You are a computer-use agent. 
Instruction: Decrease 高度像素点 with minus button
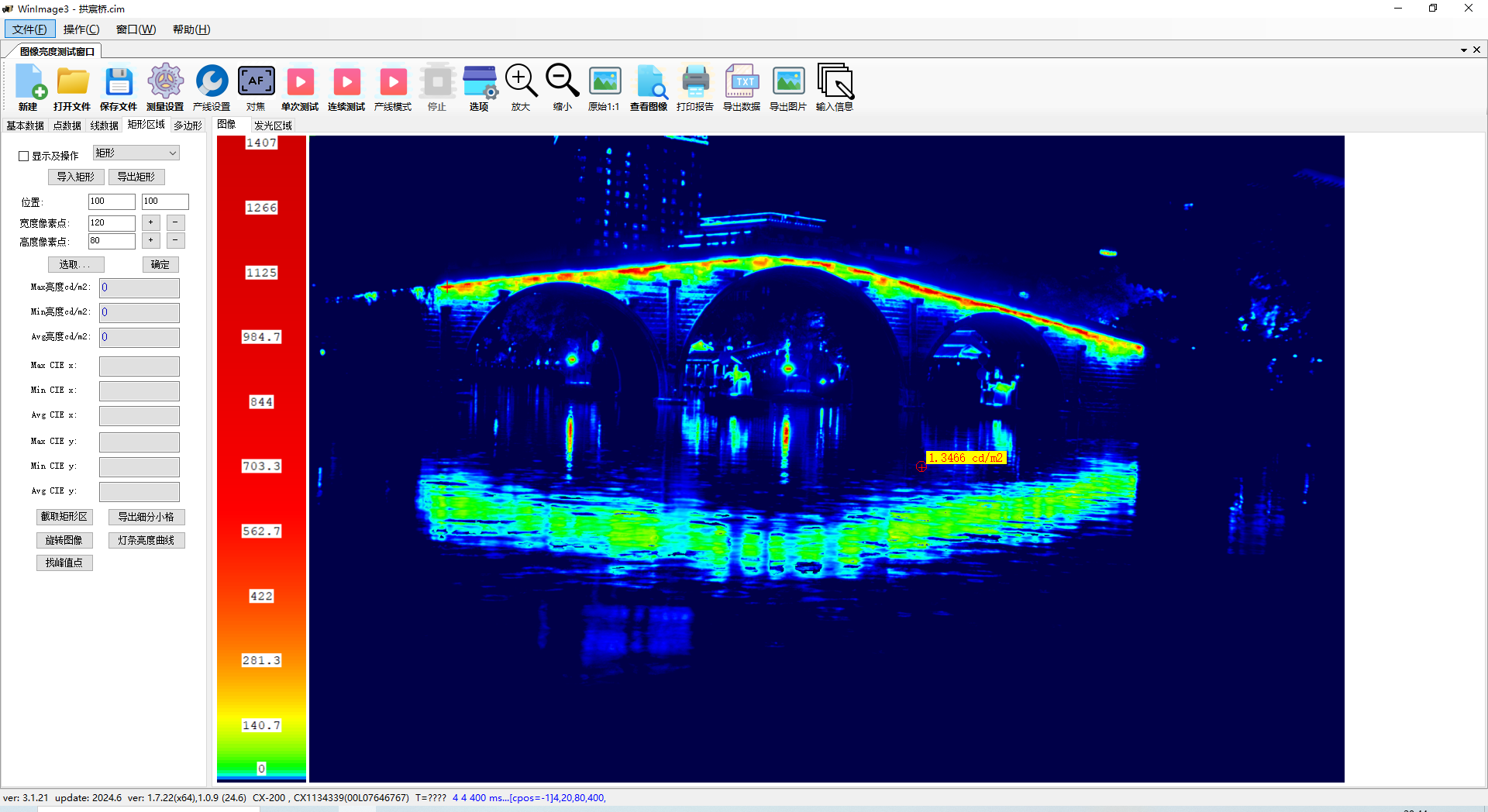coord(176,240)
